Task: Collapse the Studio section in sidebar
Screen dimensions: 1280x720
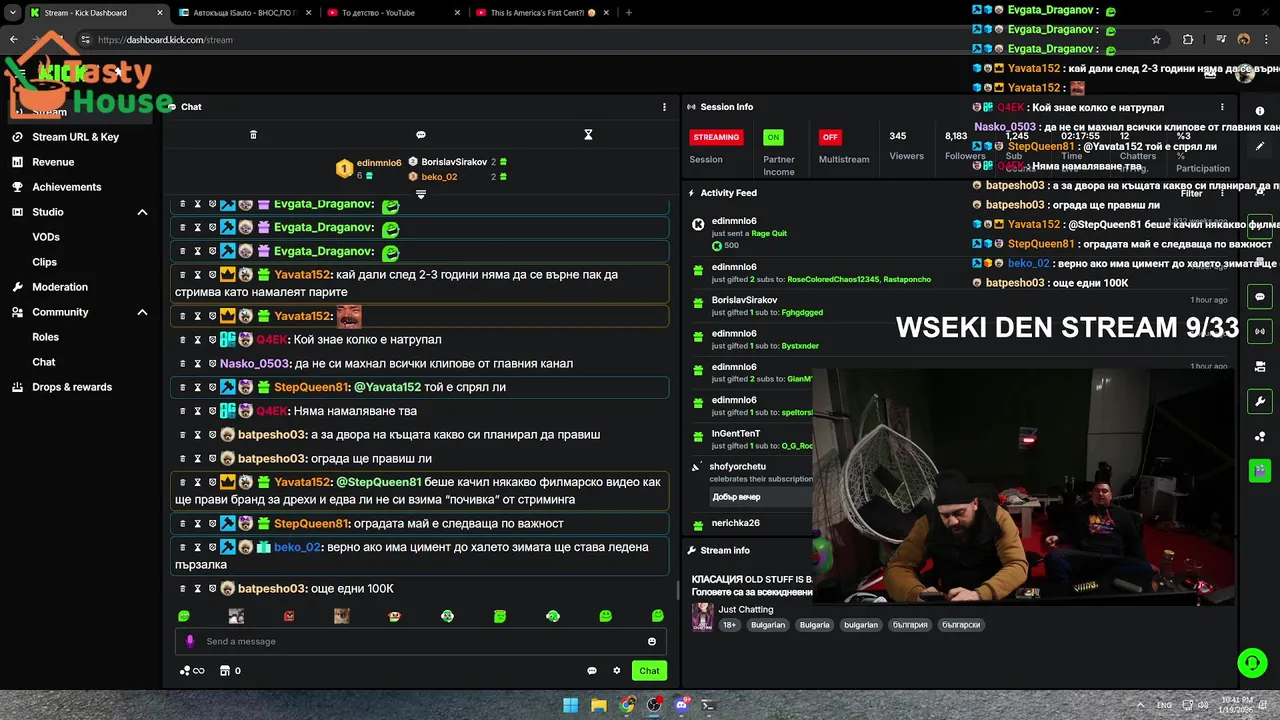Action: tap(142, 212)
